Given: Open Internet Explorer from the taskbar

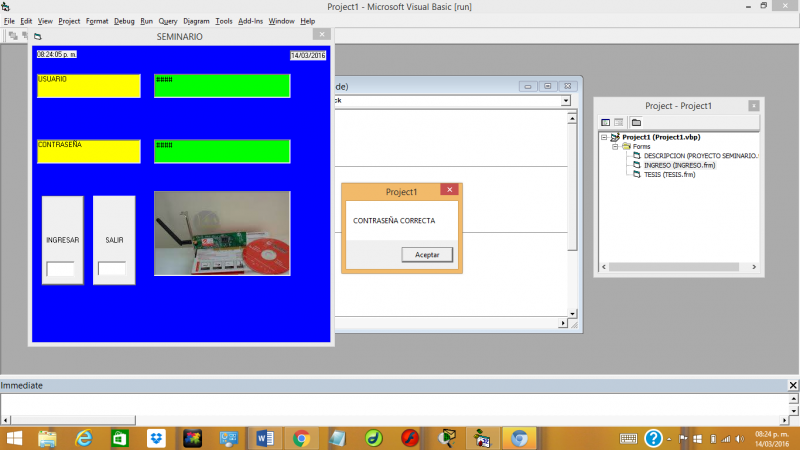Looking at the screenshot, I should point(84,438).
